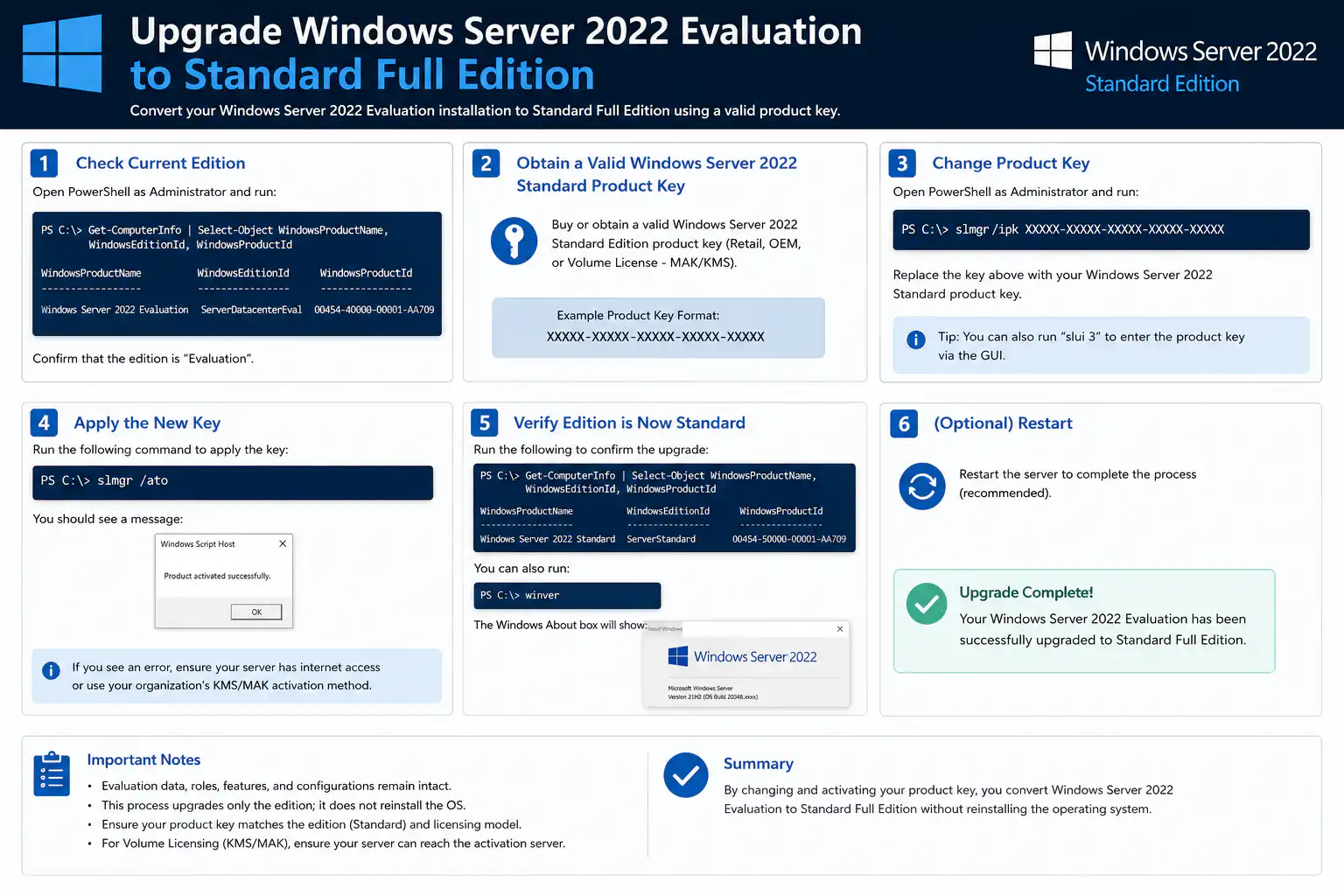Viewport: 1344px width, 896px height.
Task: Click the 'Verify Edition is Now Standard' heading
Action: pos(629,423)
